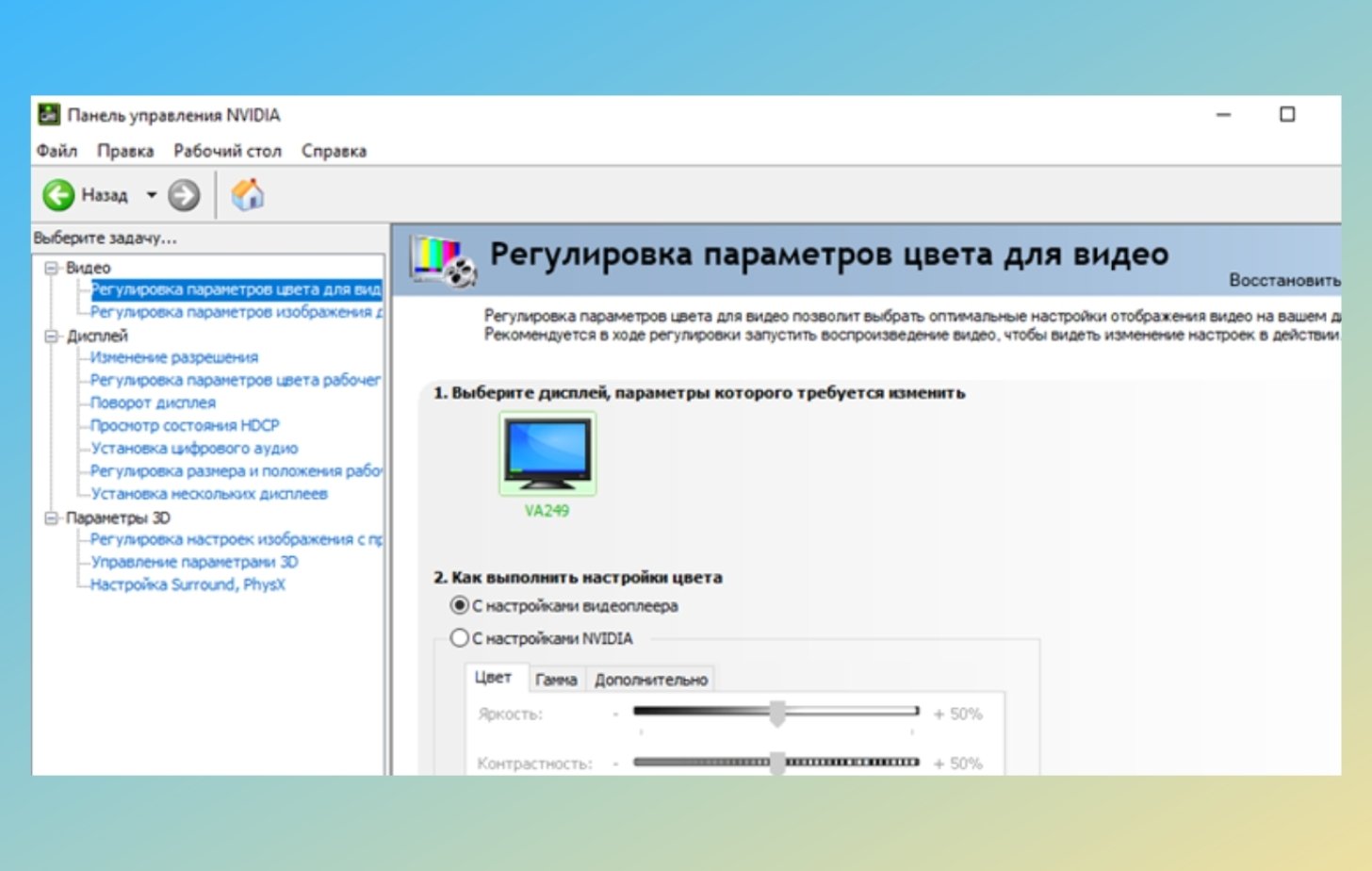Select 'С настройками видеоплеера' radio button
Image resolution: width=1372 pixels, height=871 pixels.
(x=460, y=605)
